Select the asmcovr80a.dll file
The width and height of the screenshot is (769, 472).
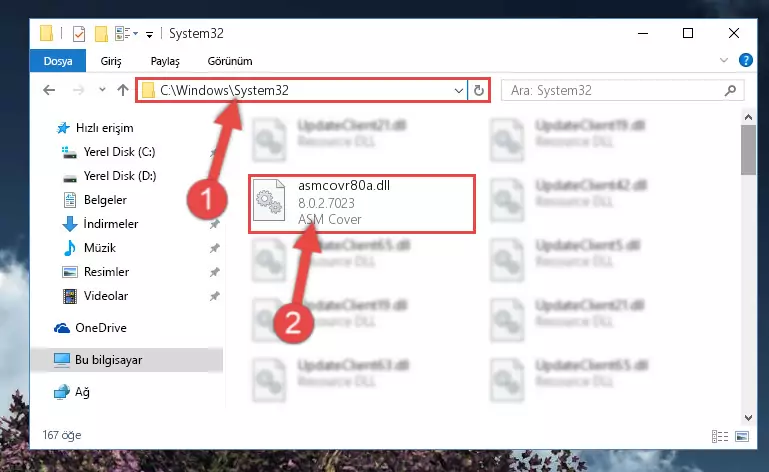tap(362, 203)
